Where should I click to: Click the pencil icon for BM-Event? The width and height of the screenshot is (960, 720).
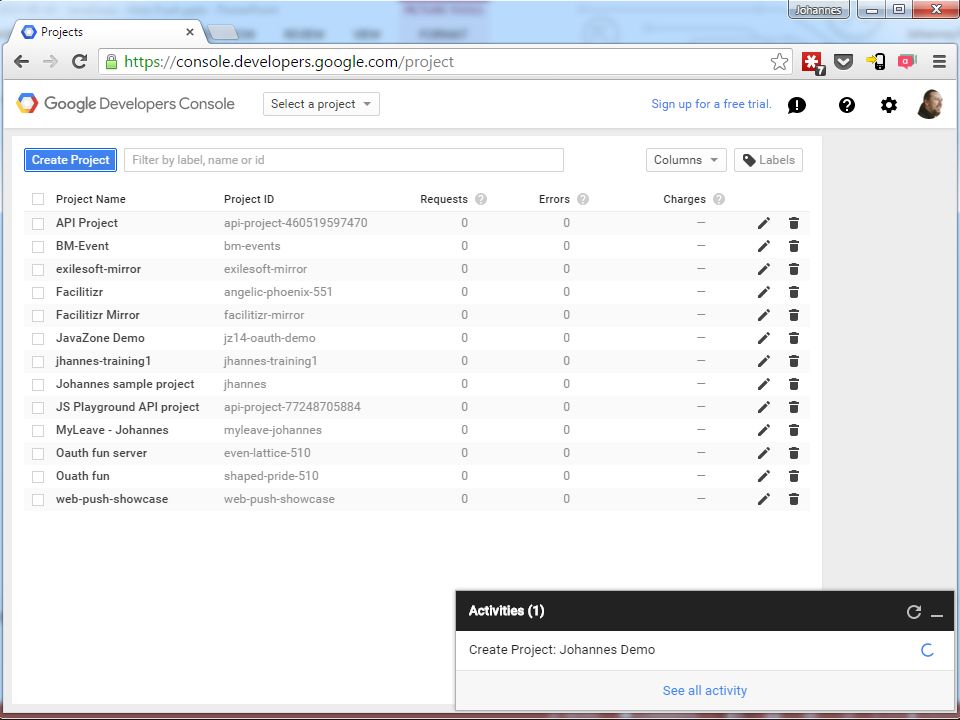point(763,246)
